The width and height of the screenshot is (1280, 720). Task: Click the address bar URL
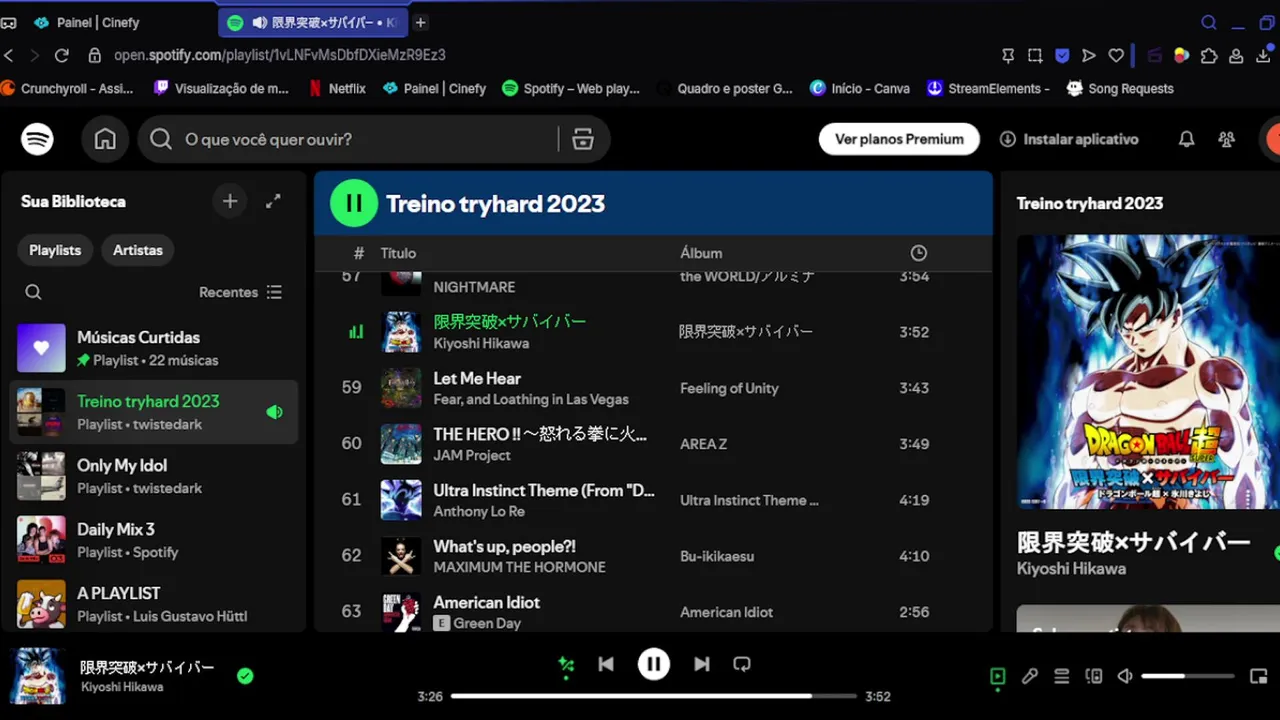[x=280, y=56]
